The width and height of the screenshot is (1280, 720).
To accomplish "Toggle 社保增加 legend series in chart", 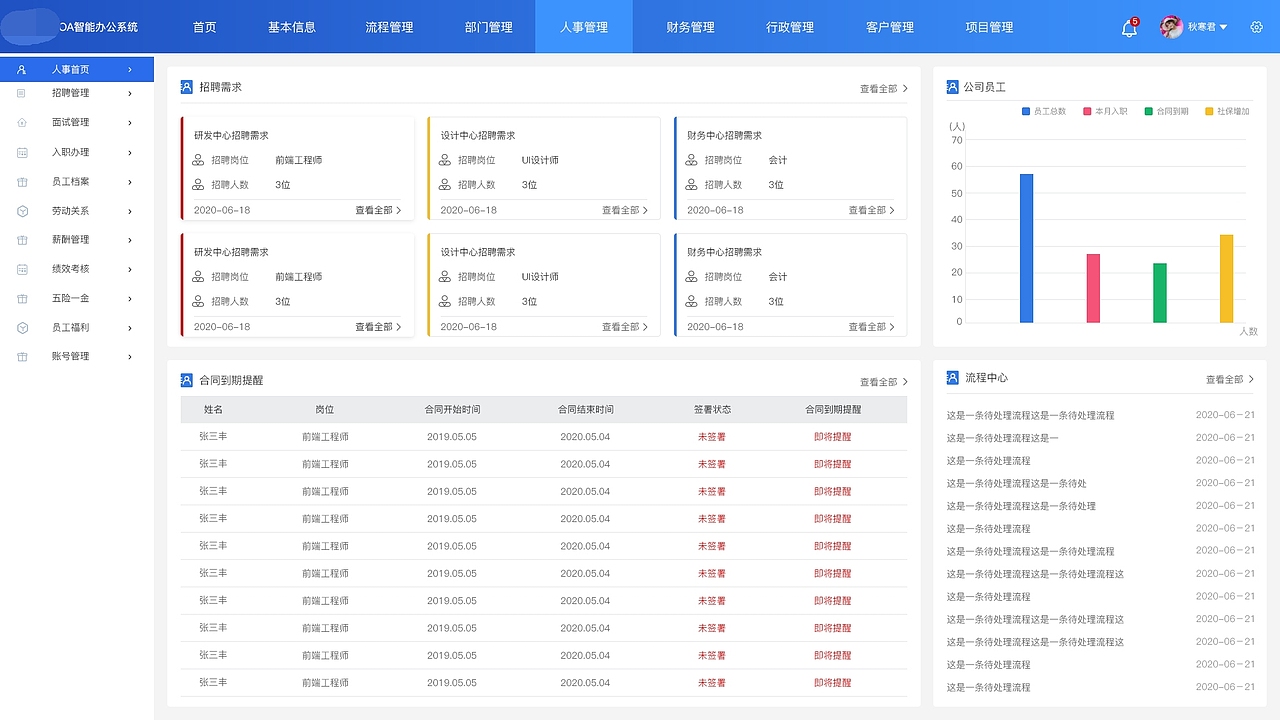I will pos(1228,111).
